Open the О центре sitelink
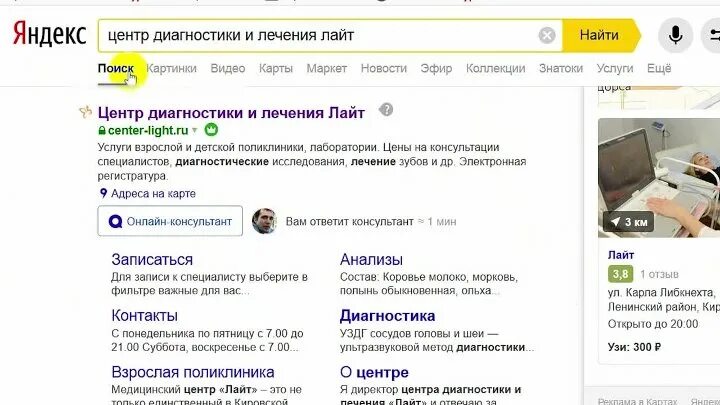Screen dimensions: 720x405 click(x=374, y=372)
